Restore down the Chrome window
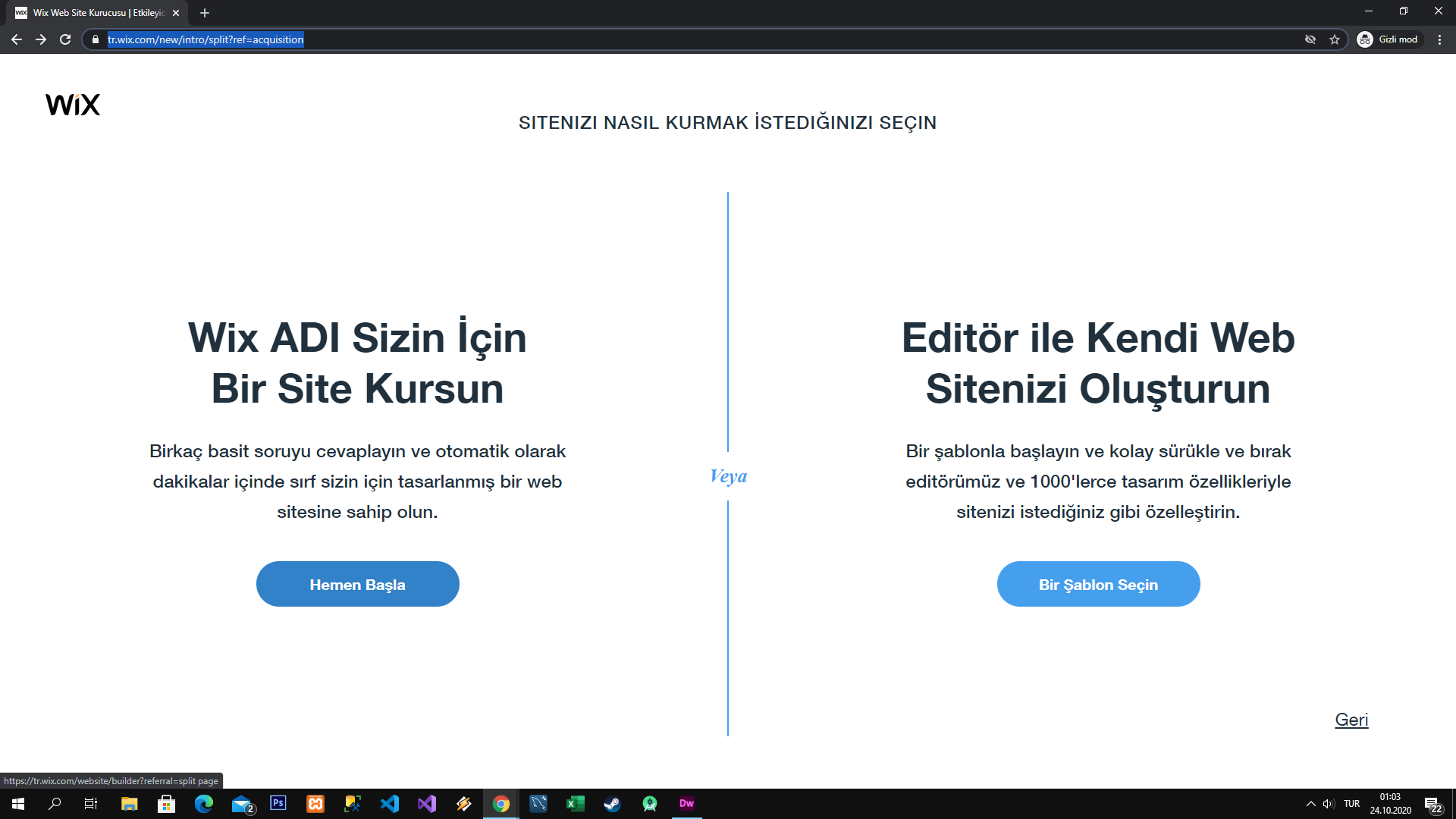 pos(1404,11)
